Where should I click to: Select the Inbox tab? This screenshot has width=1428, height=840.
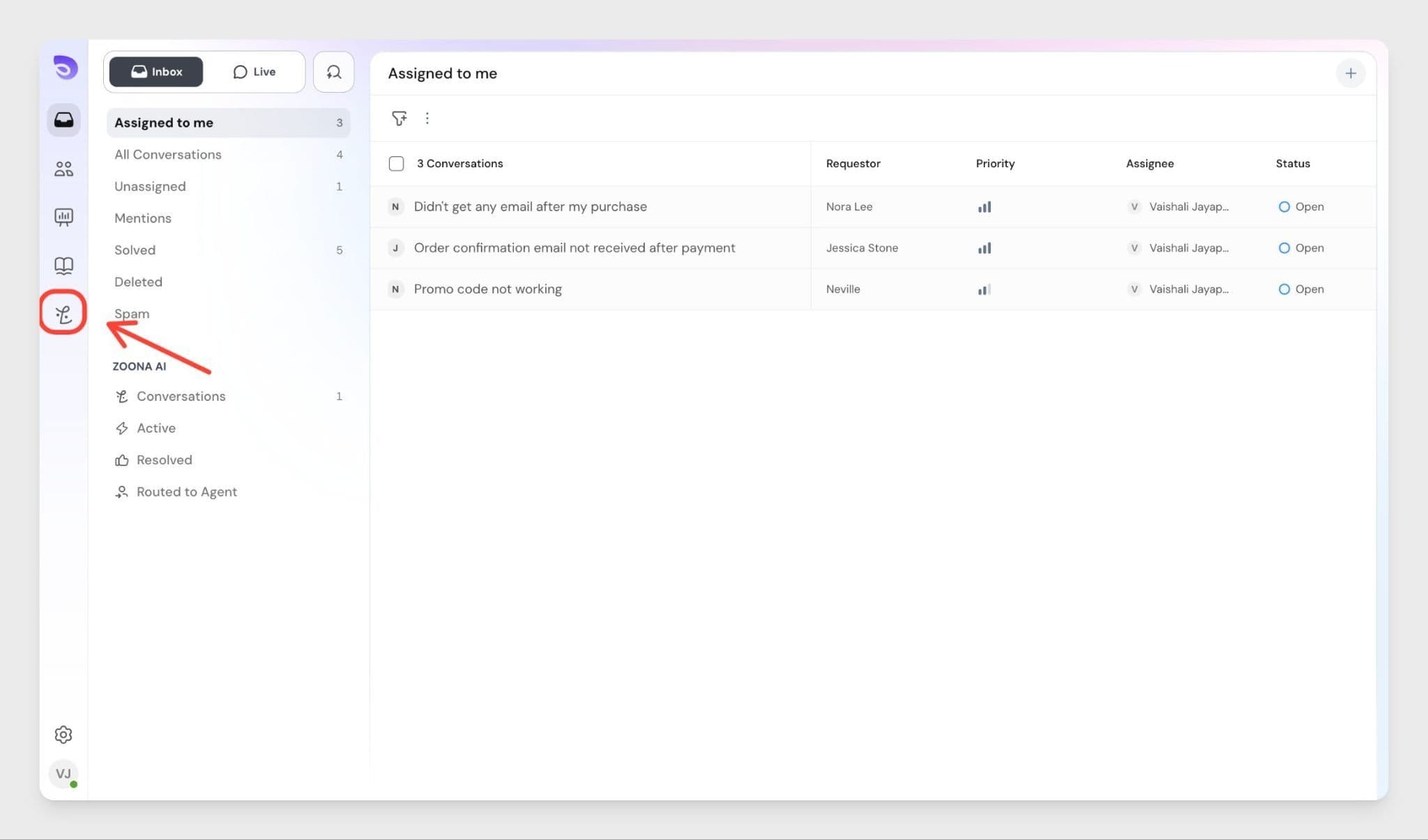click(156, 72)
